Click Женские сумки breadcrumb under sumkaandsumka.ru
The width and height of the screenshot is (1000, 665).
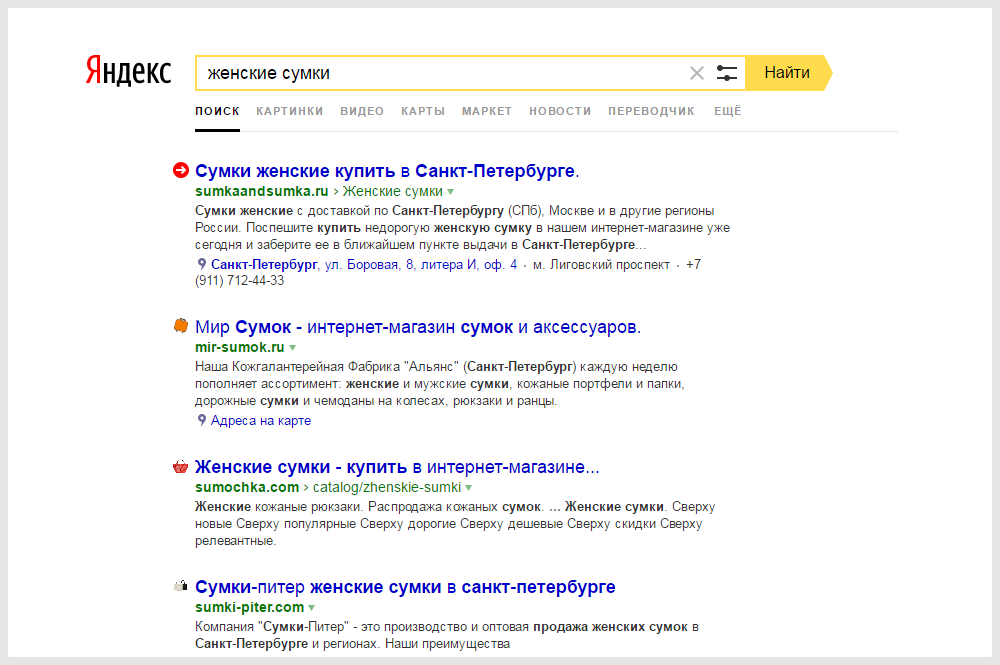[x=392, y=191]
